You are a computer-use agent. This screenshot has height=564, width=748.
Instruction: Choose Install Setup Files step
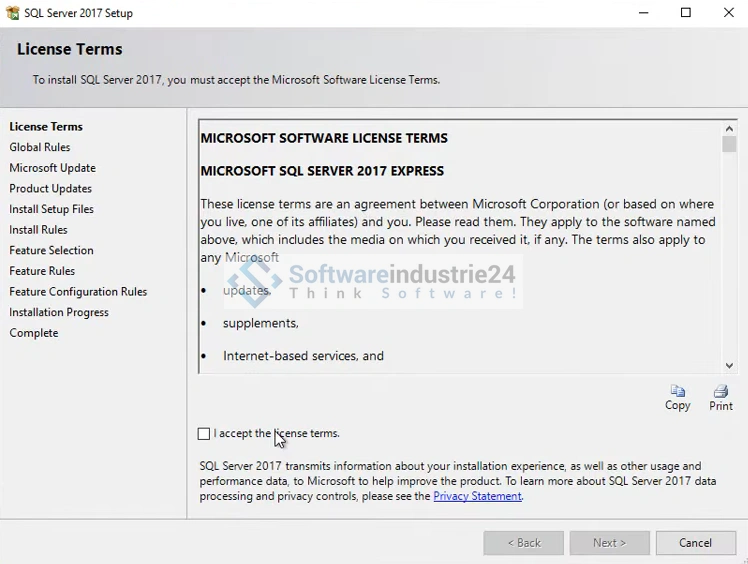52,209
